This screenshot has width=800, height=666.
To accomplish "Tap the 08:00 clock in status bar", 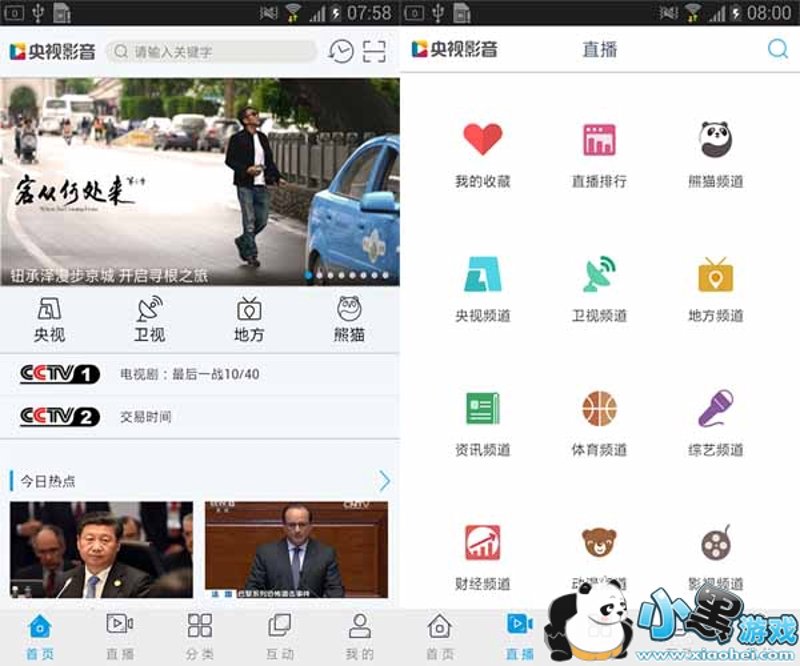I will click(x=769, y=13).
